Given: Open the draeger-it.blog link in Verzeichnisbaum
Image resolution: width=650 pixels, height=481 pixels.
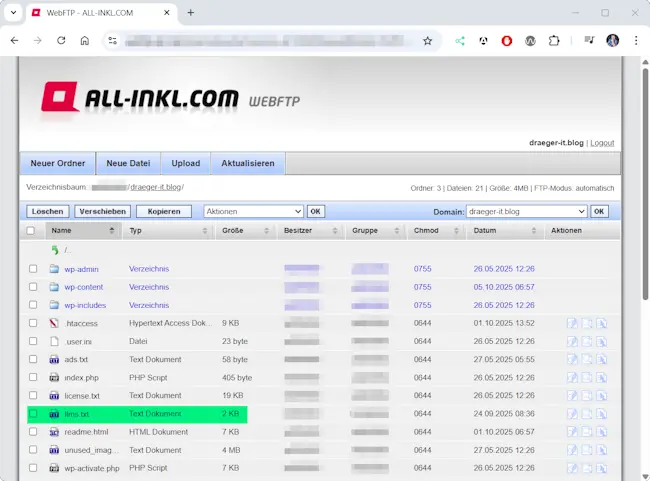Looking at the screenshot, I should [x=155, y=187].
